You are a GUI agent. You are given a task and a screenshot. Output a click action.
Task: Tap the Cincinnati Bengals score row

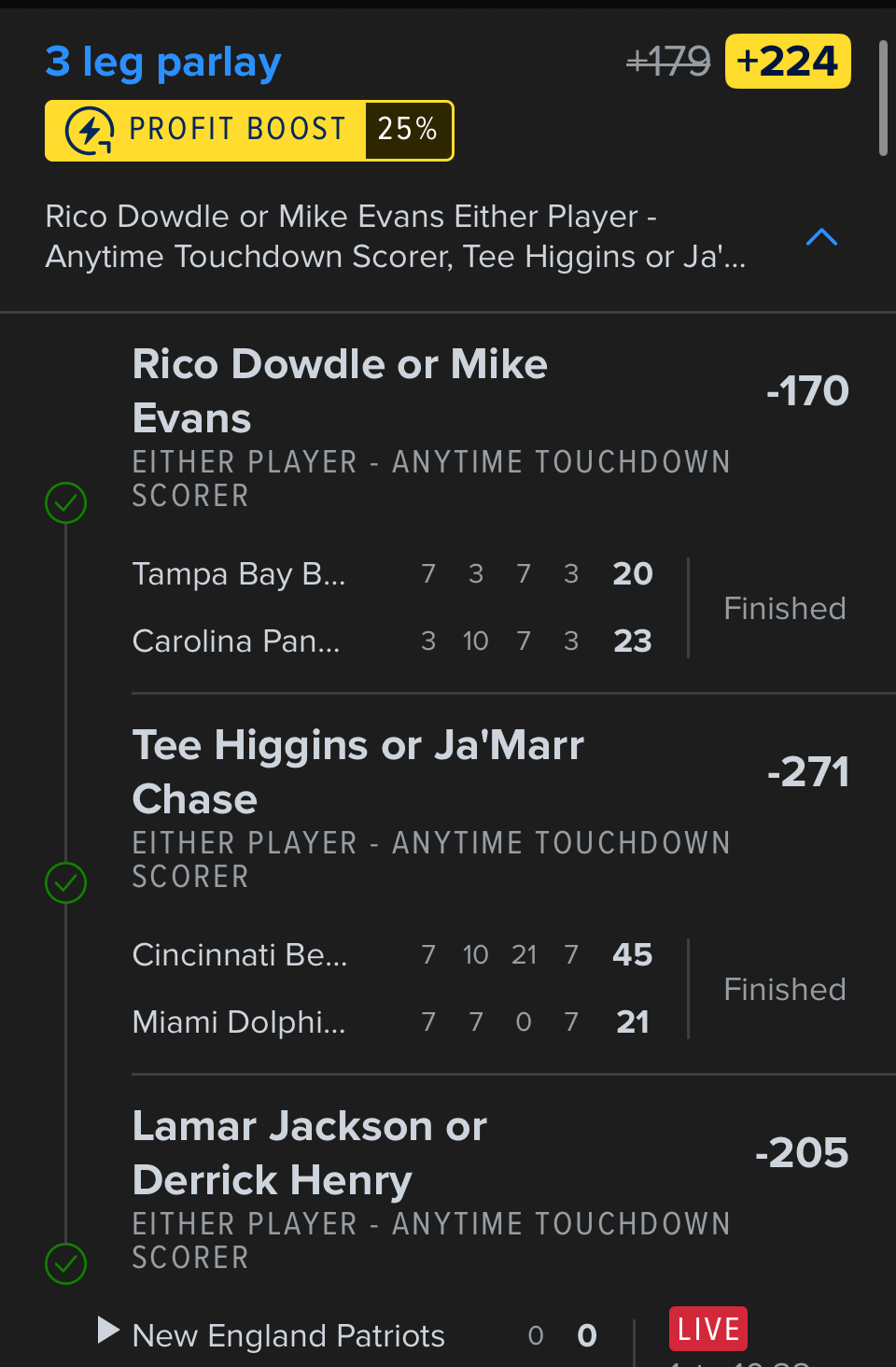(x=392, y=954)
